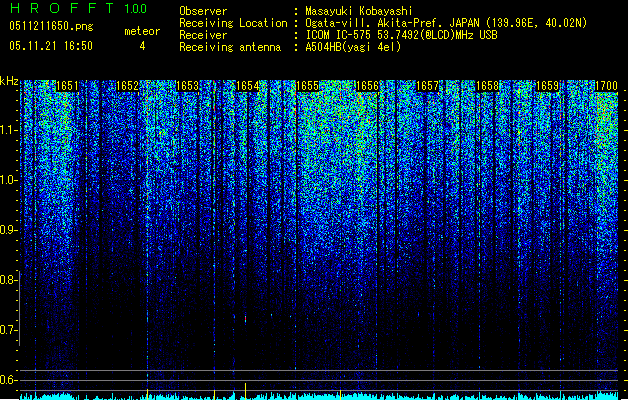Click the 0.9 frequency axis label

9,230
